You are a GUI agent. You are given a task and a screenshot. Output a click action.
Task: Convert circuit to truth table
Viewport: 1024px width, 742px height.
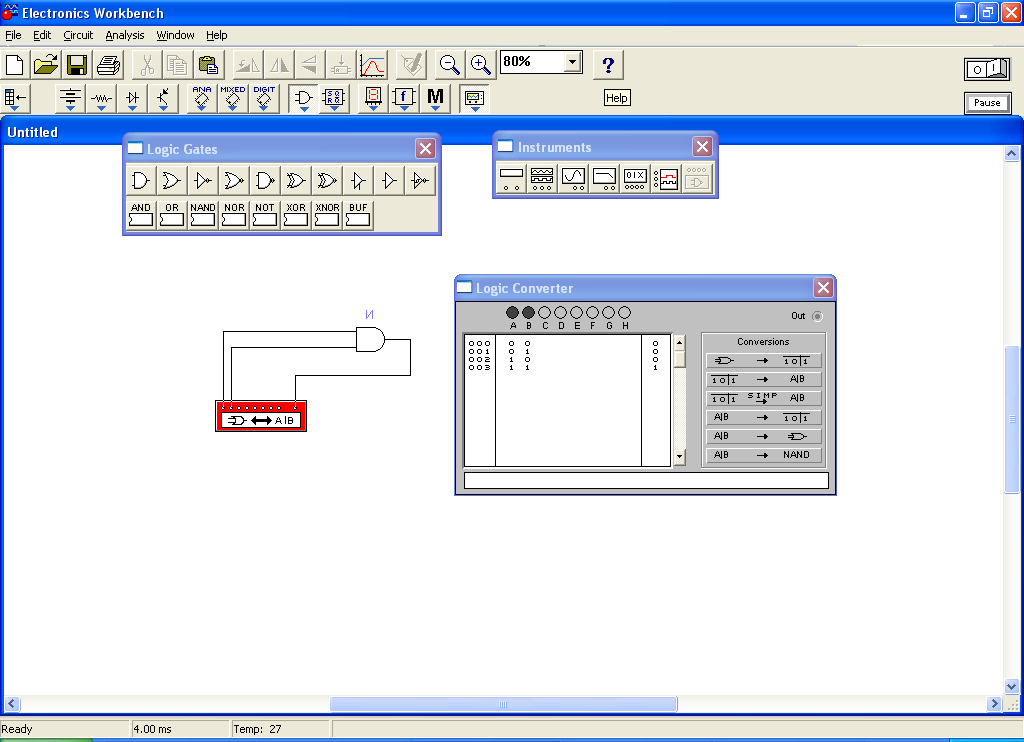(x=763, y=361)
